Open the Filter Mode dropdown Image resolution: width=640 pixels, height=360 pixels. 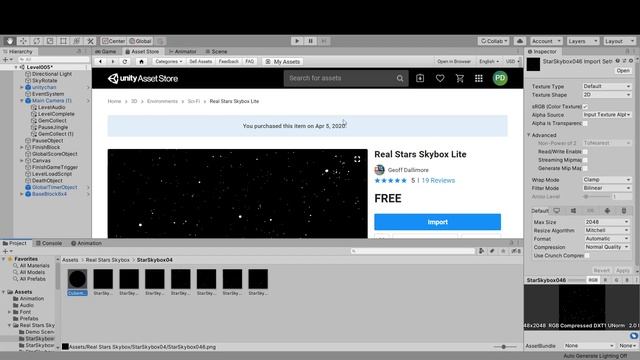pyautogui.click(x=607, y=188)
